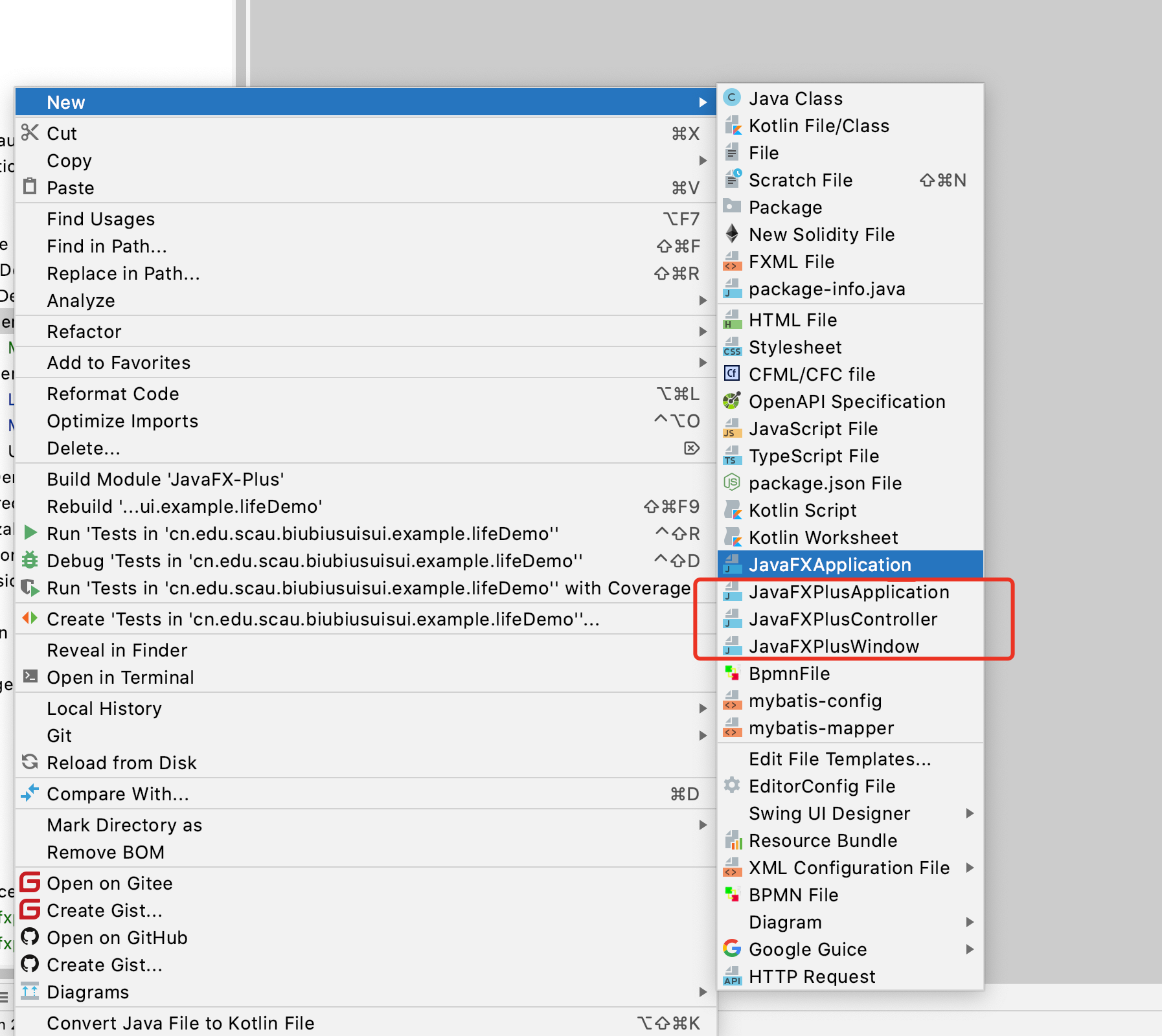
Task: Open Edit File Templates...
Action: pyautogui.click(x=839, y=759)
